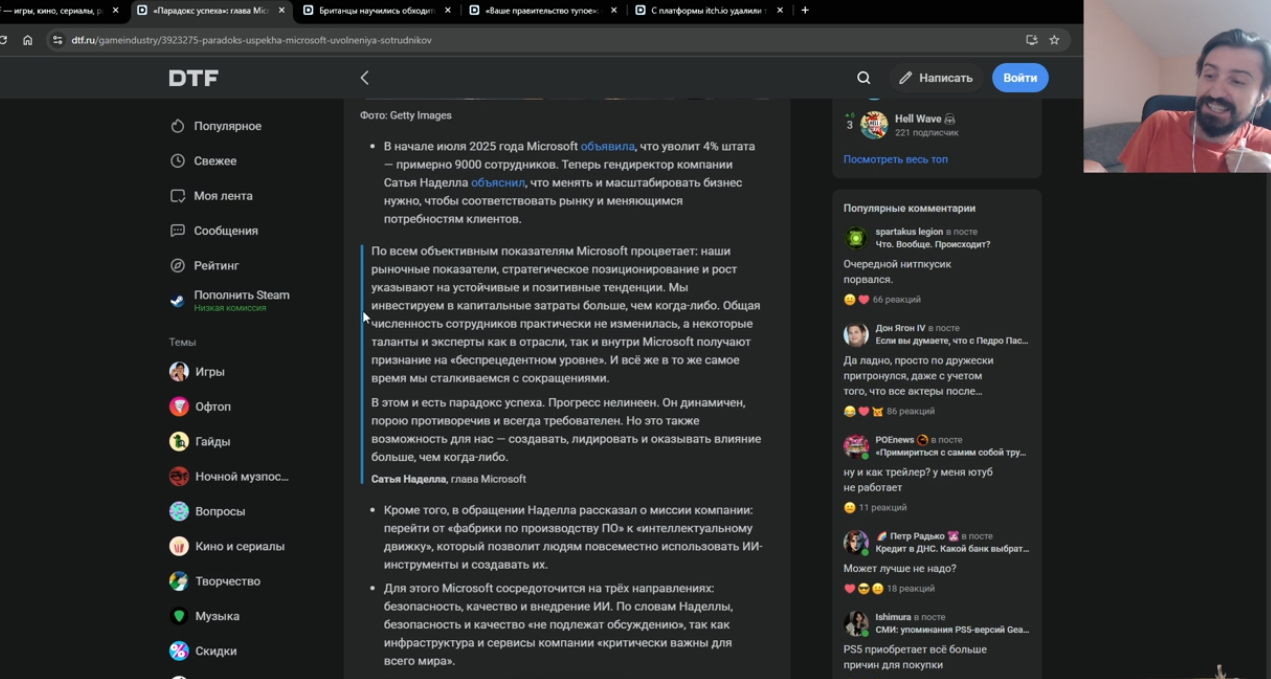Follow the объяснил link in the article
Screen dimensions: 1271x679
click(498, 183)
